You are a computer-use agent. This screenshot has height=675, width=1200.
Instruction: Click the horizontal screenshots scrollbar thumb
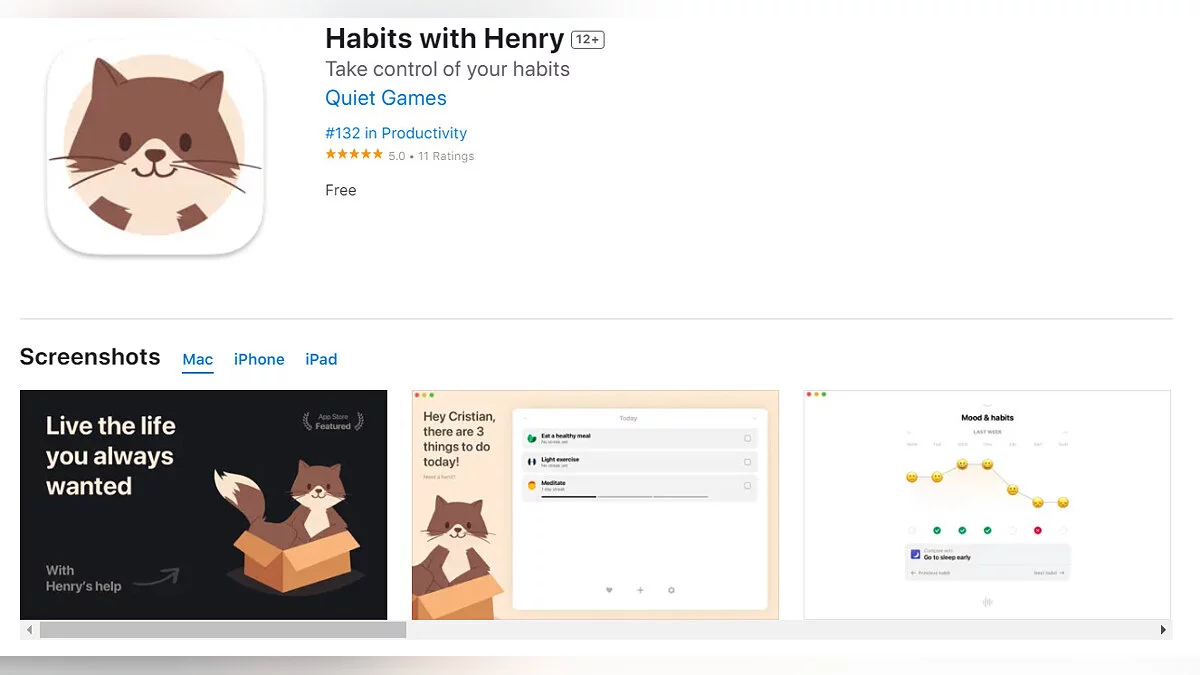point(222,630)
